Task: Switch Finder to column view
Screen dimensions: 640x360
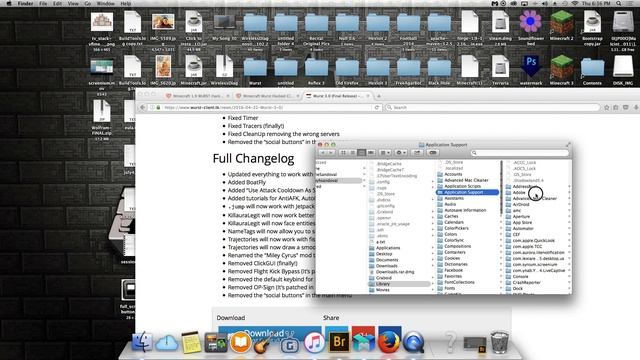Action: tap(361, 153)
